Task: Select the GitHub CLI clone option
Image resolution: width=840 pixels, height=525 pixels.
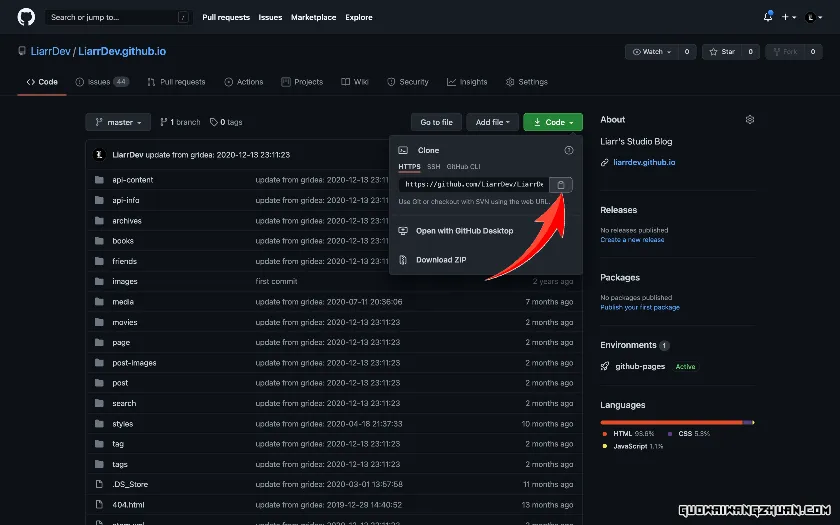Action: 463,167
